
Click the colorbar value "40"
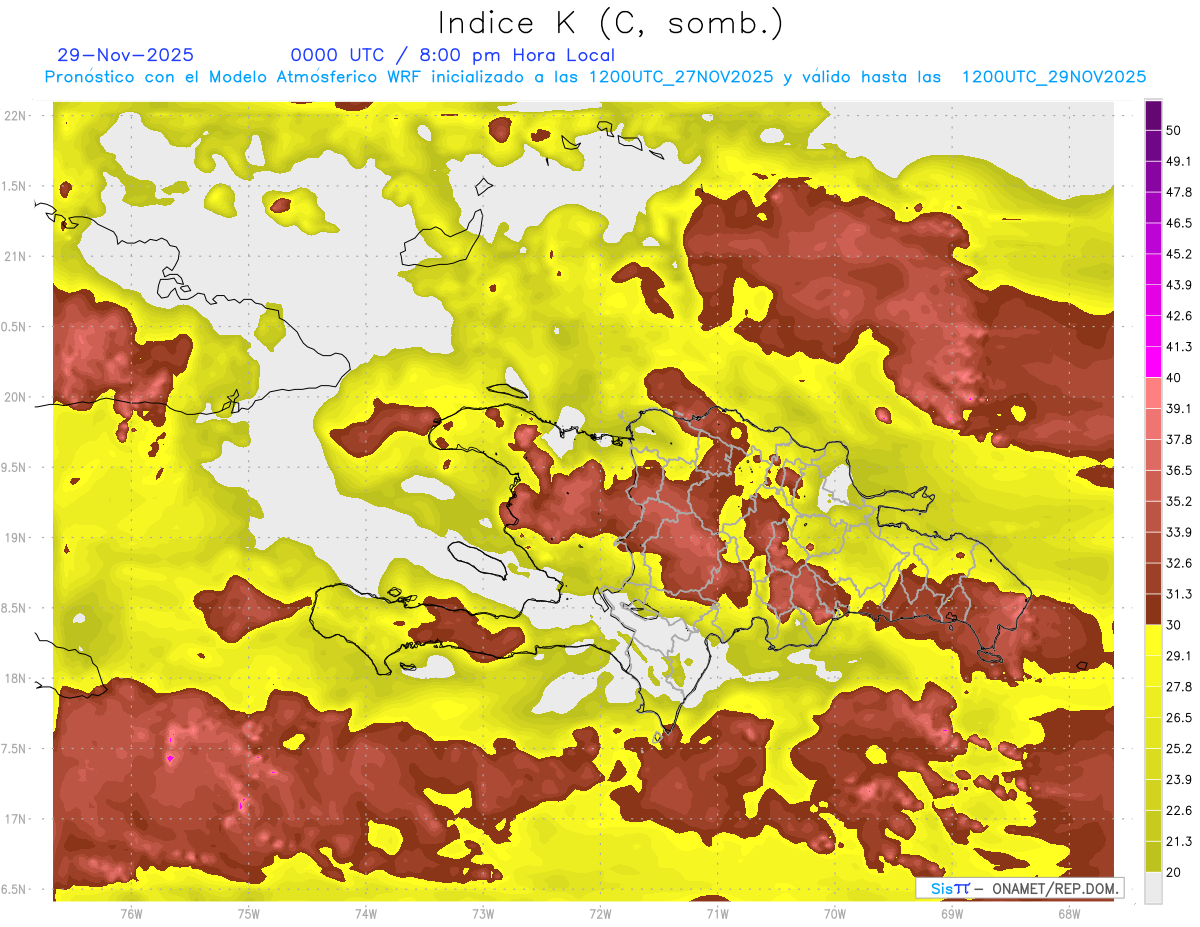(1174, 378)
